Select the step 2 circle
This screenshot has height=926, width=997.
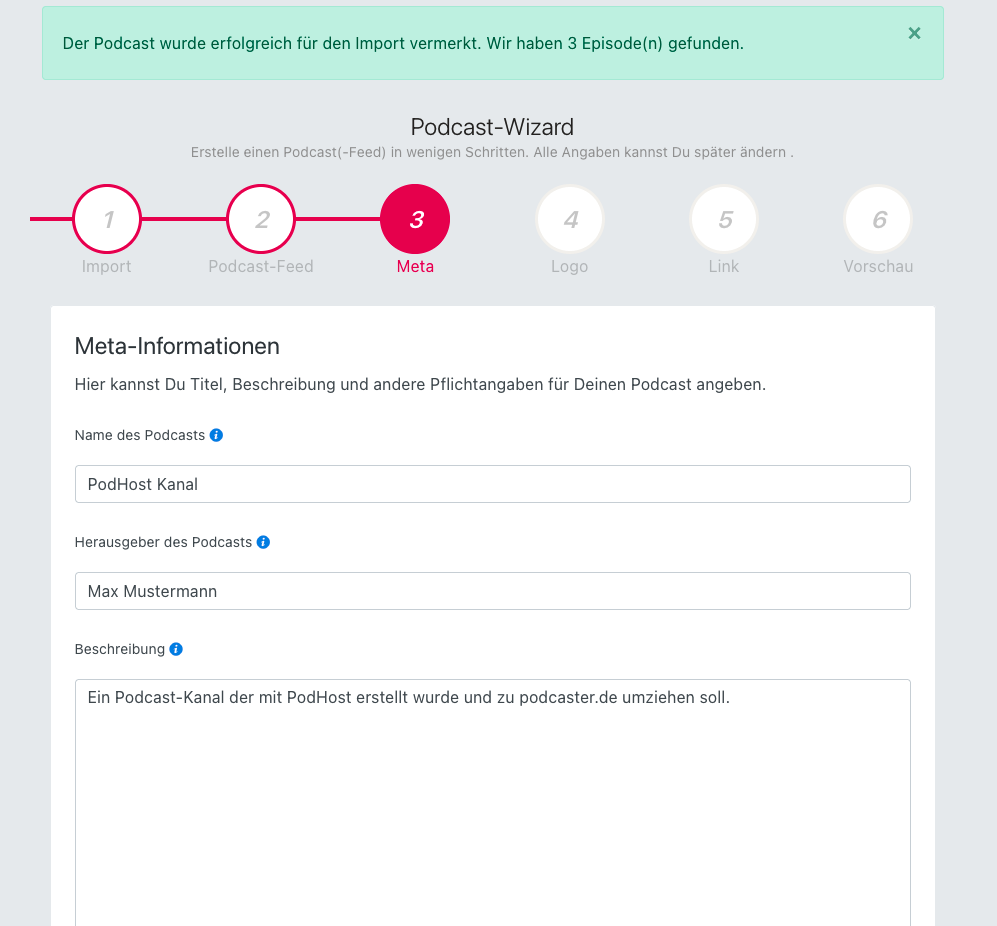(261, 219)
